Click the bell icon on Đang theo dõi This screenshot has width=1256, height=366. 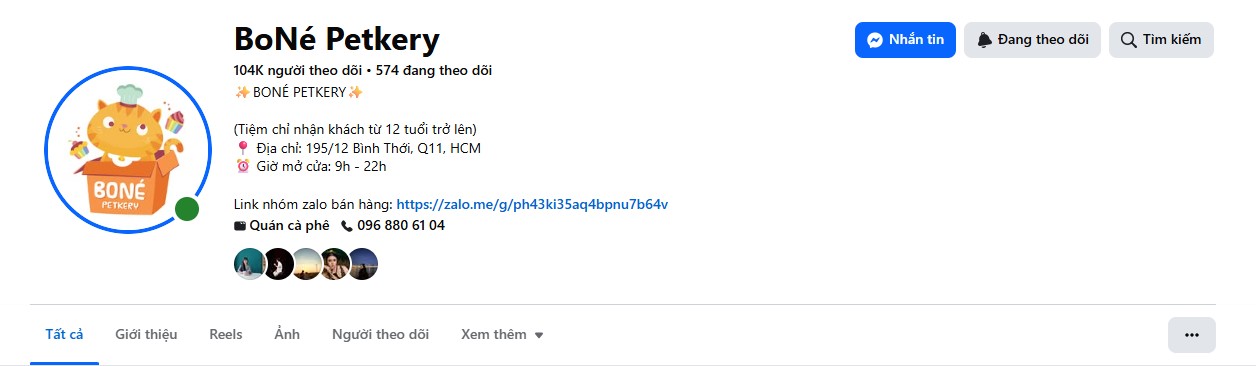click(985, 40)
